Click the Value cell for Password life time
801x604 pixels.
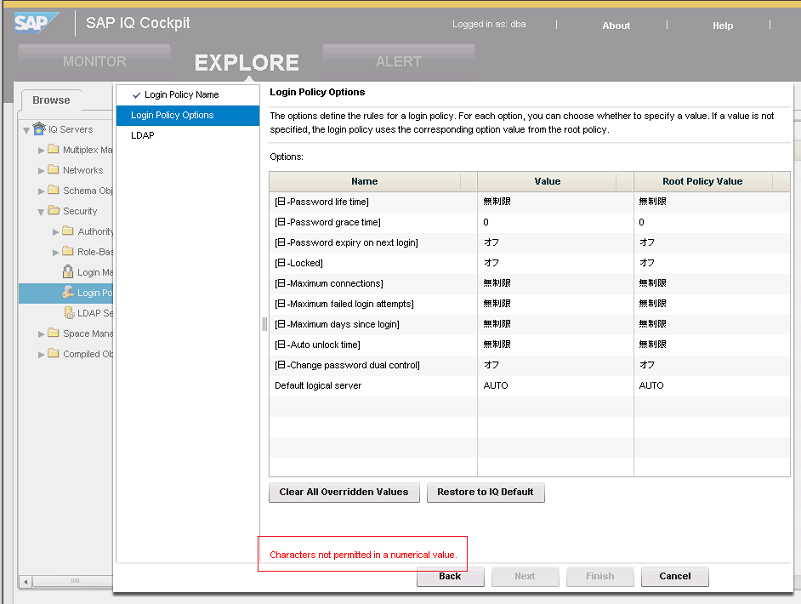point(555,202)
